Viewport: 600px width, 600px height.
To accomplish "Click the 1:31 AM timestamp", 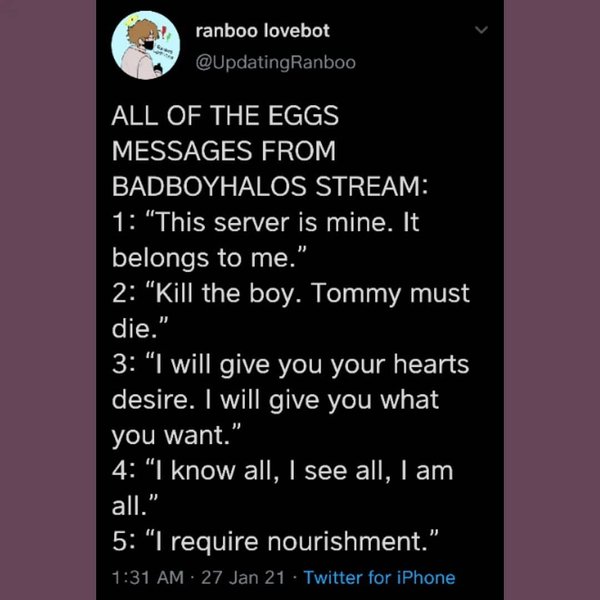I will tap(146, 577).
